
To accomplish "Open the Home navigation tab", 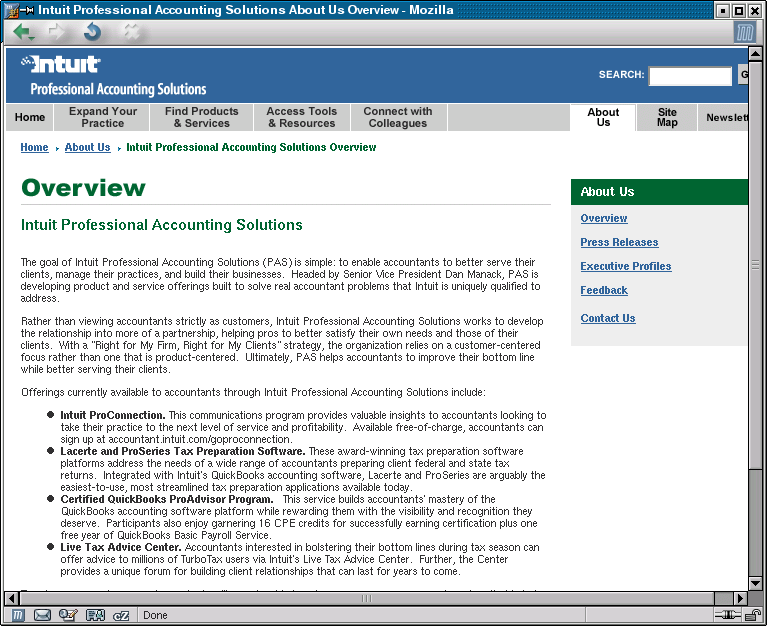I will click(30, 117).
